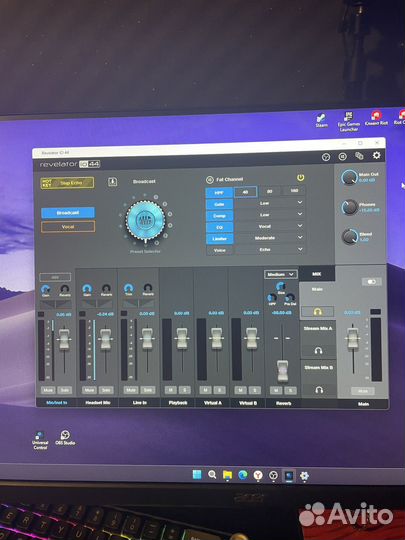Open the gear settings in Revelator window
405x540 pixels.
coord(376,155)
